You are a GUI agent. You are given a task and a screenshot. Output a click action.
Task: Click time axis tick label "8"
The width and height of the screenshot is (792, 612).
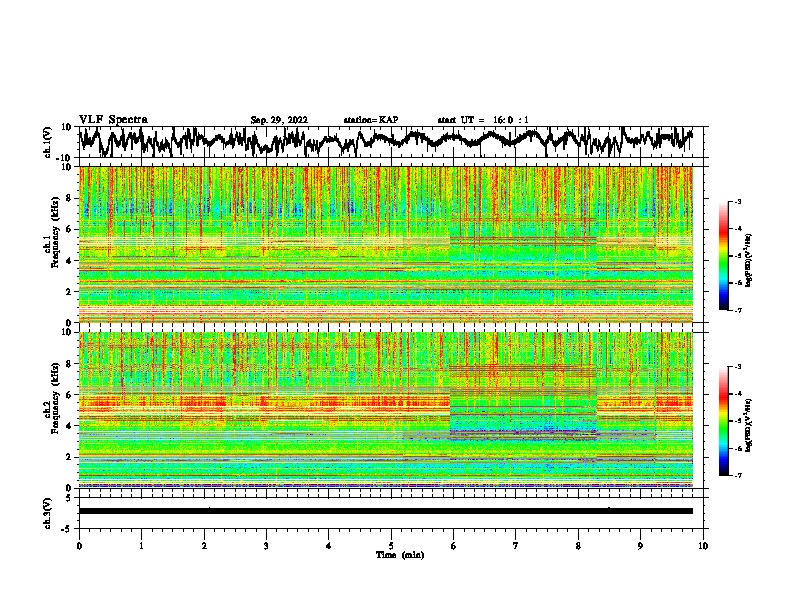578,546
